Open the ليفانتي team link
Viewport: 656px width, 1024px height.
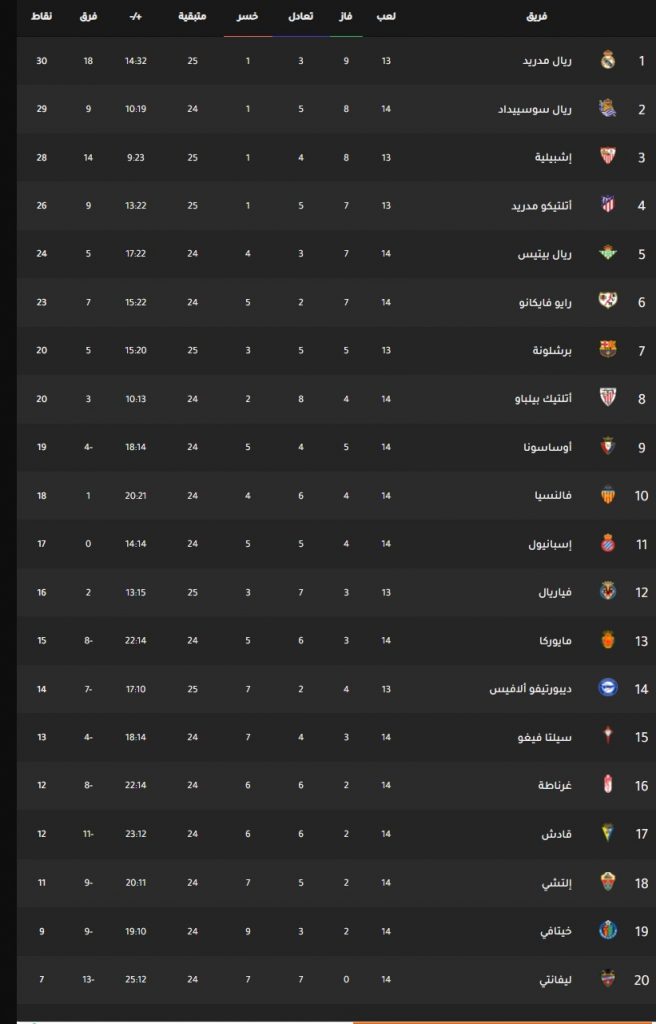(555, 979)
